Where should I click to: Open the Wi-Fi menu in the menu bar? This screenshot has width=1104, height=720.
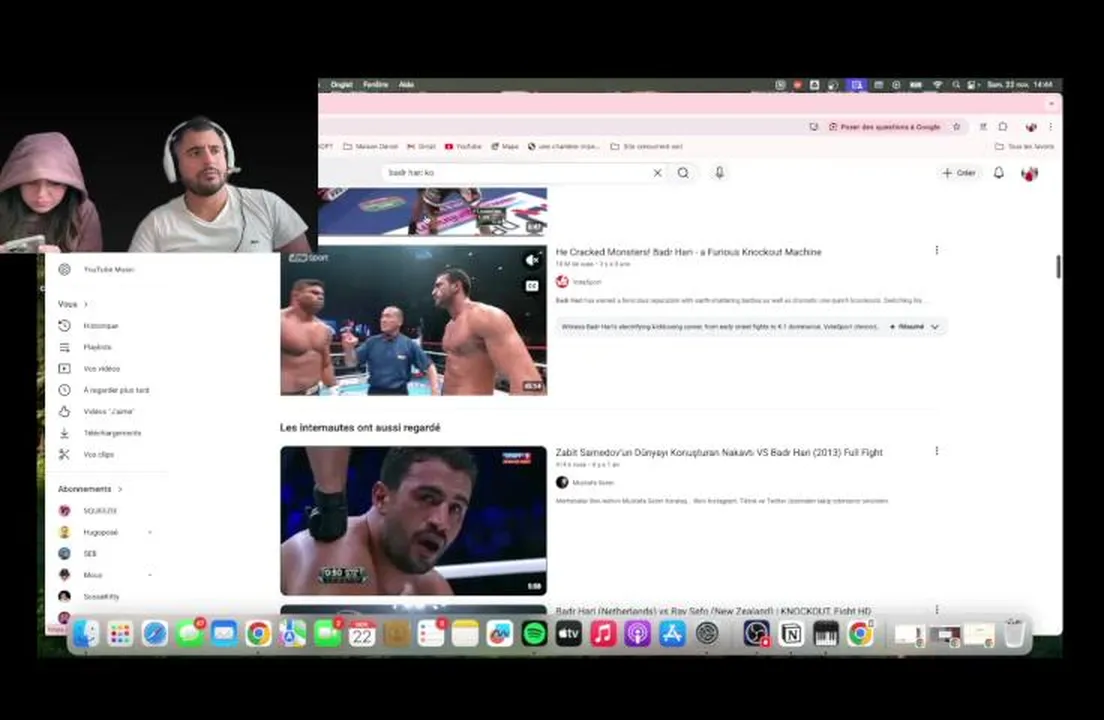coord(937,84)
